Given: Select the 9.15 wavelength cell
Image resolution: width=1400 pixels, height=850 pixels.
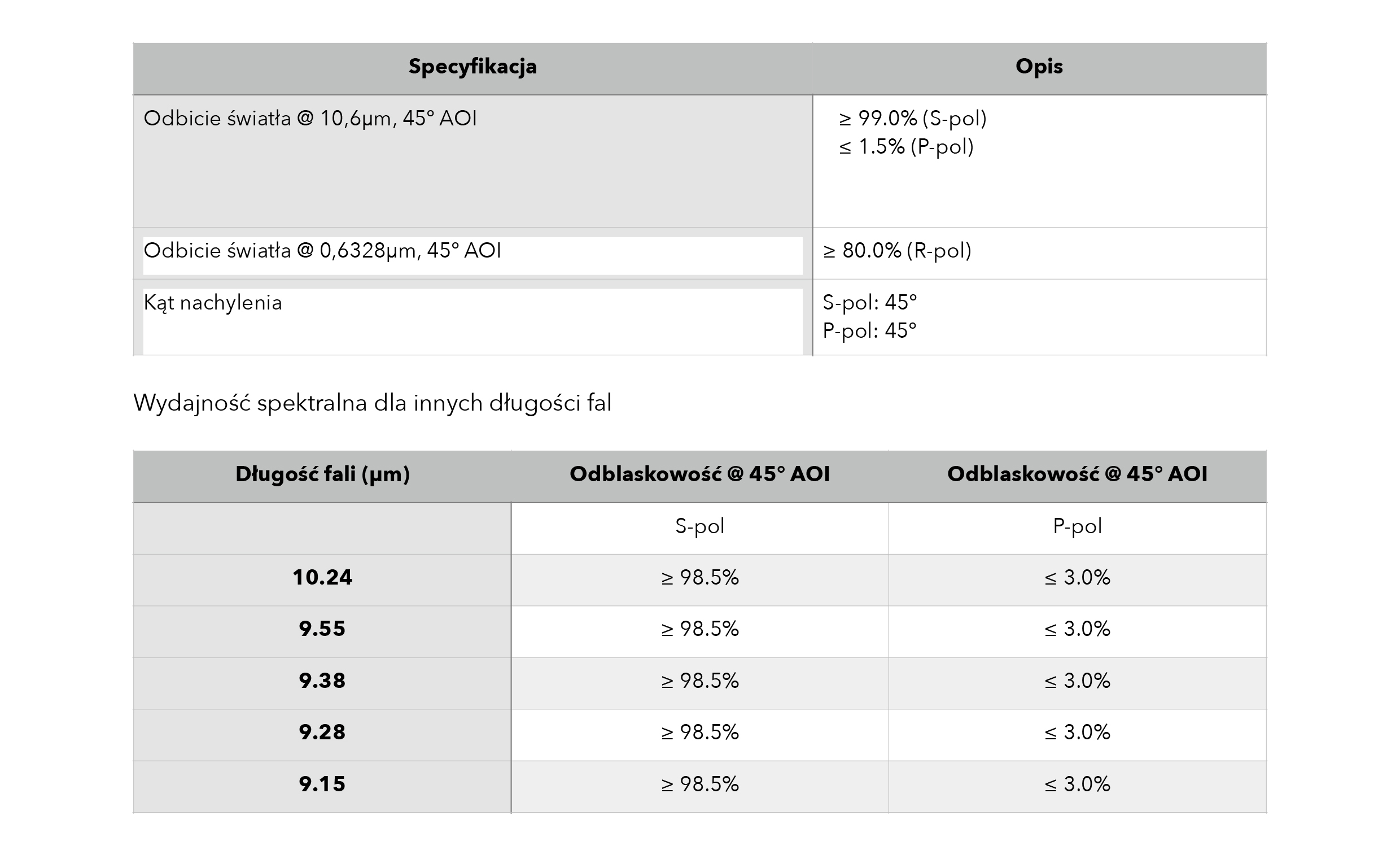Looking at the screenshot, I should (322, 787).
